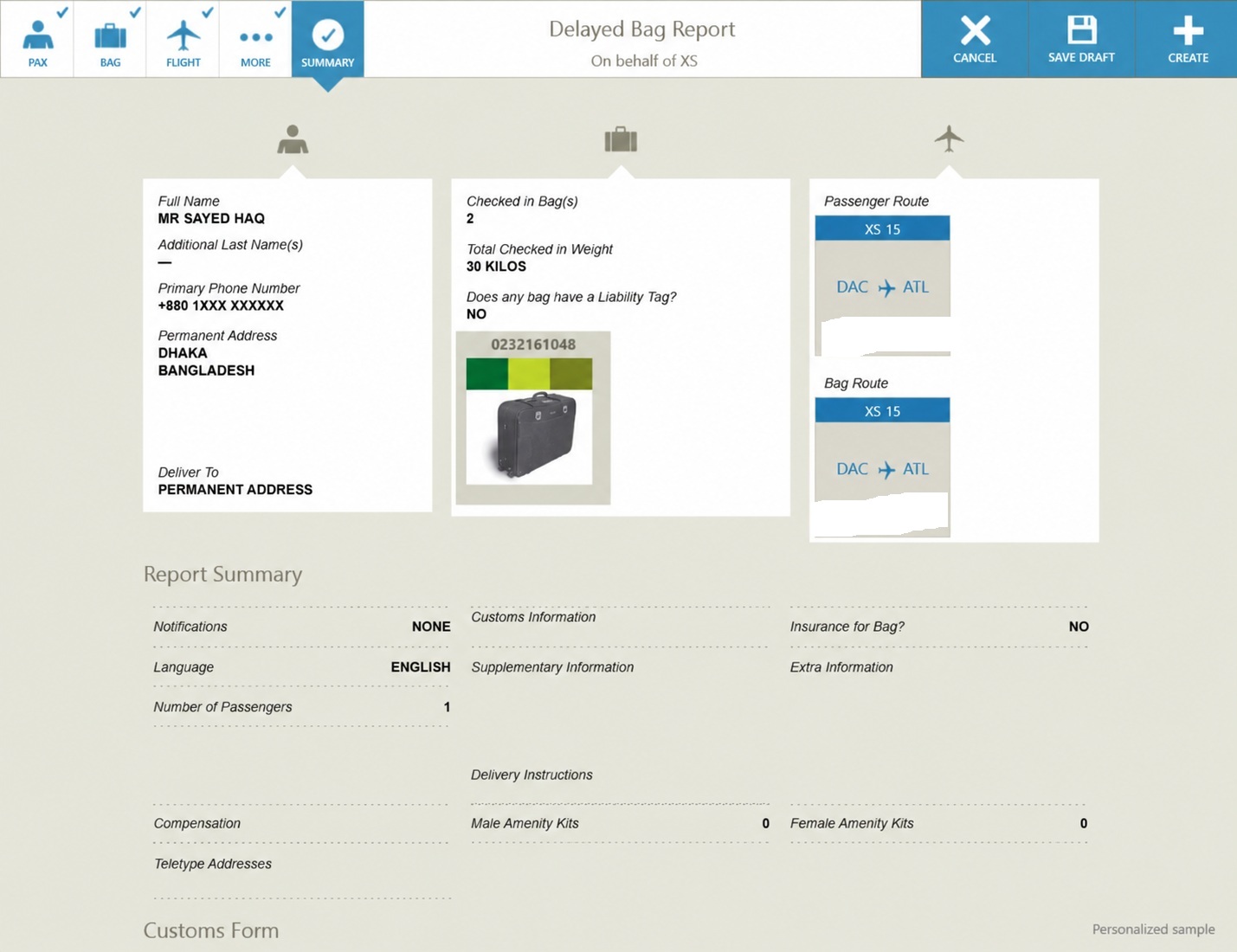Open the BAG step tab
This screenshot has height=952, width=1237.
110,39
